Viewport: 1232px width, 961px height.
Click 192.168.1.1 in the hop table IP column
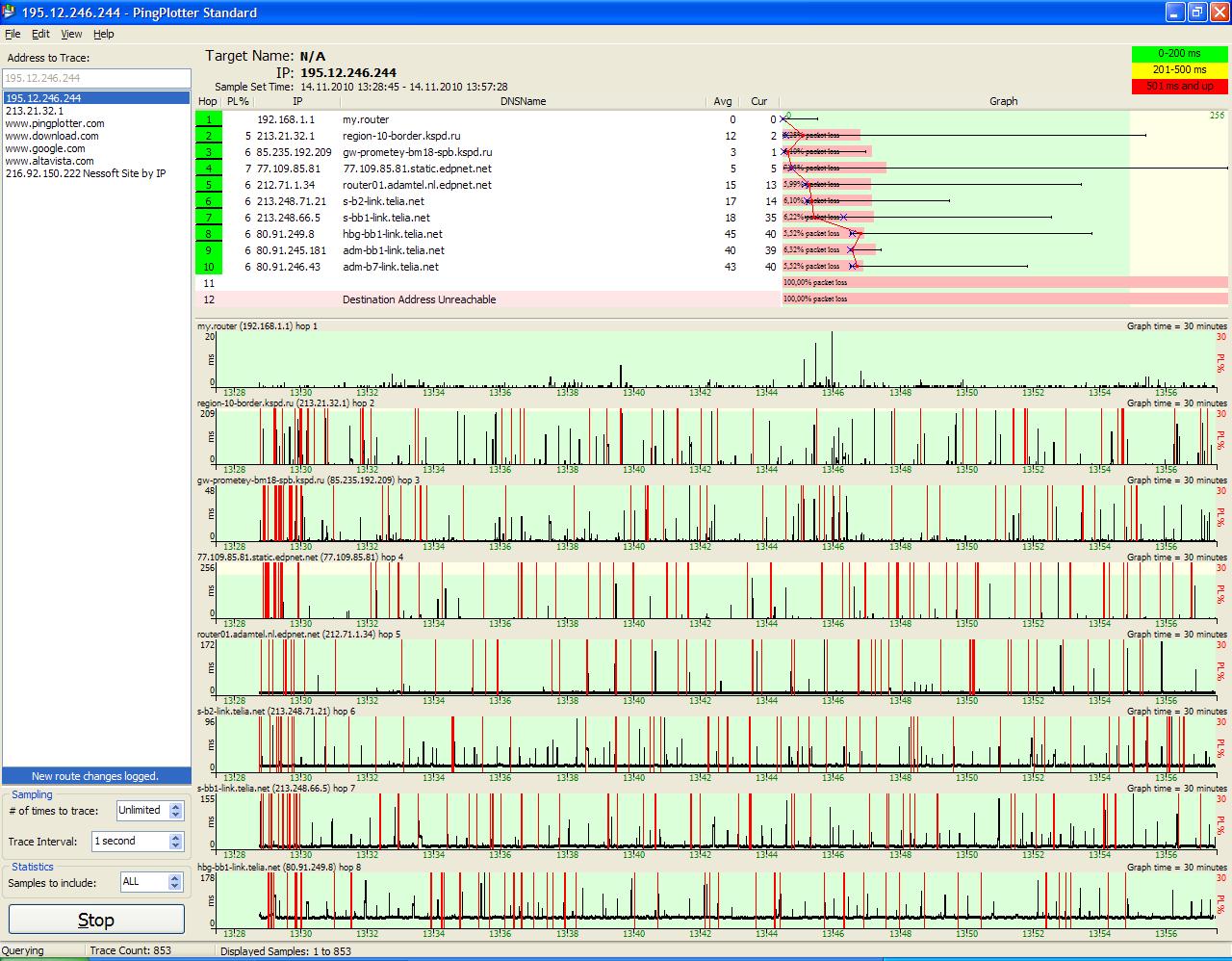[286, 119]
